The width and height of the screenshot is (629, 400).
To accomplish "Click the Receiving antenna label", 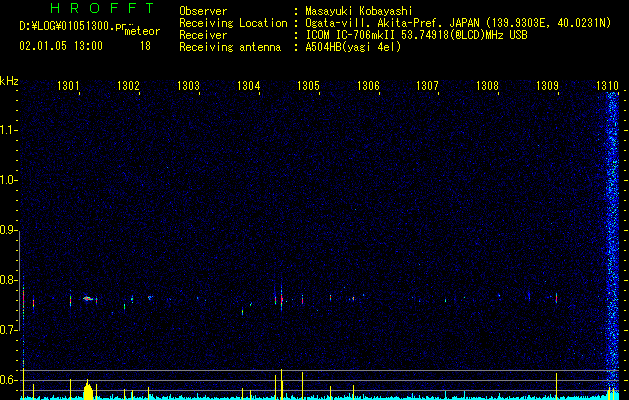I will coord(230,47).
